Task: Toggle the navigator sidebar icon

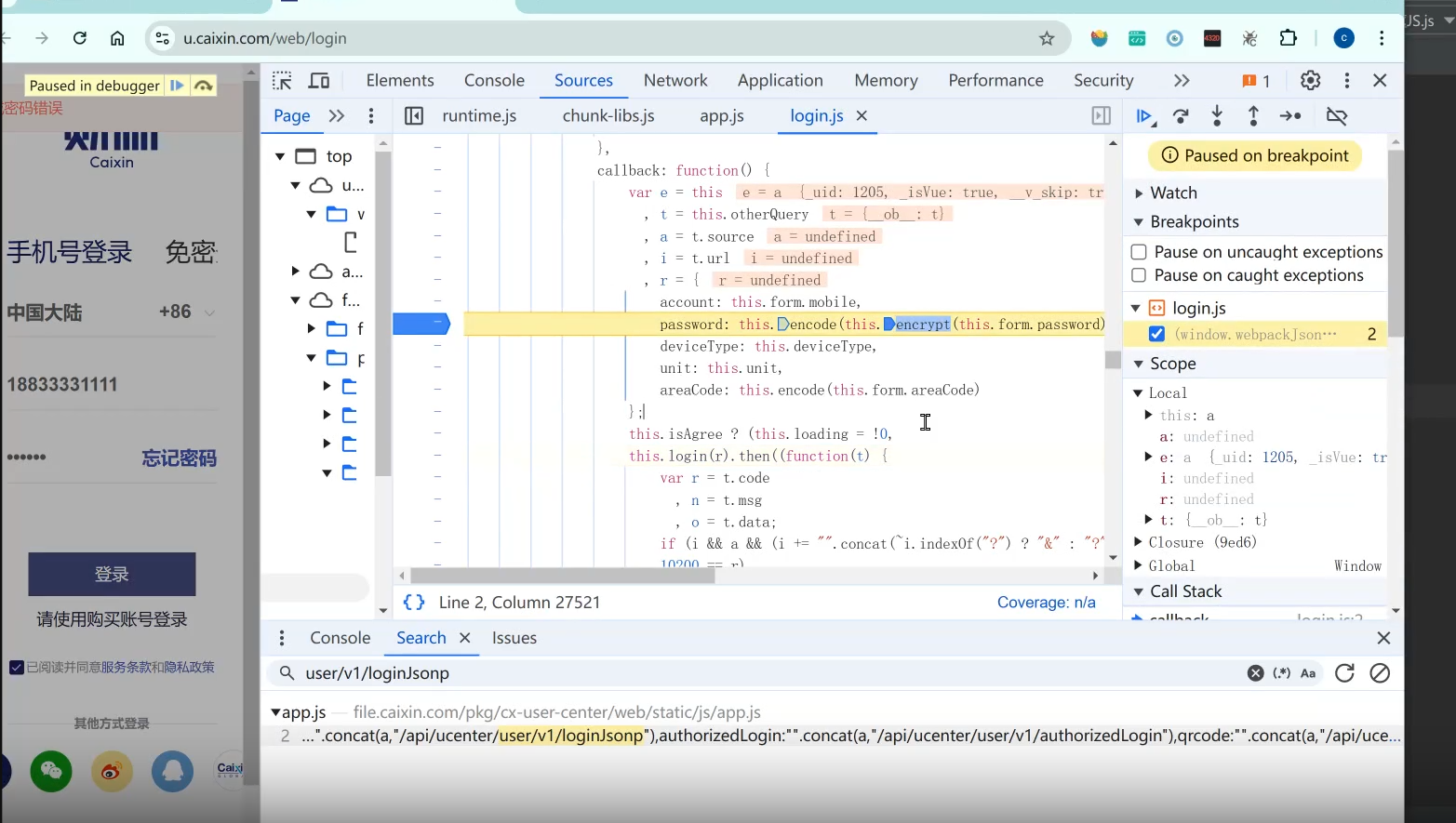Action: click(x=414, y=116)
